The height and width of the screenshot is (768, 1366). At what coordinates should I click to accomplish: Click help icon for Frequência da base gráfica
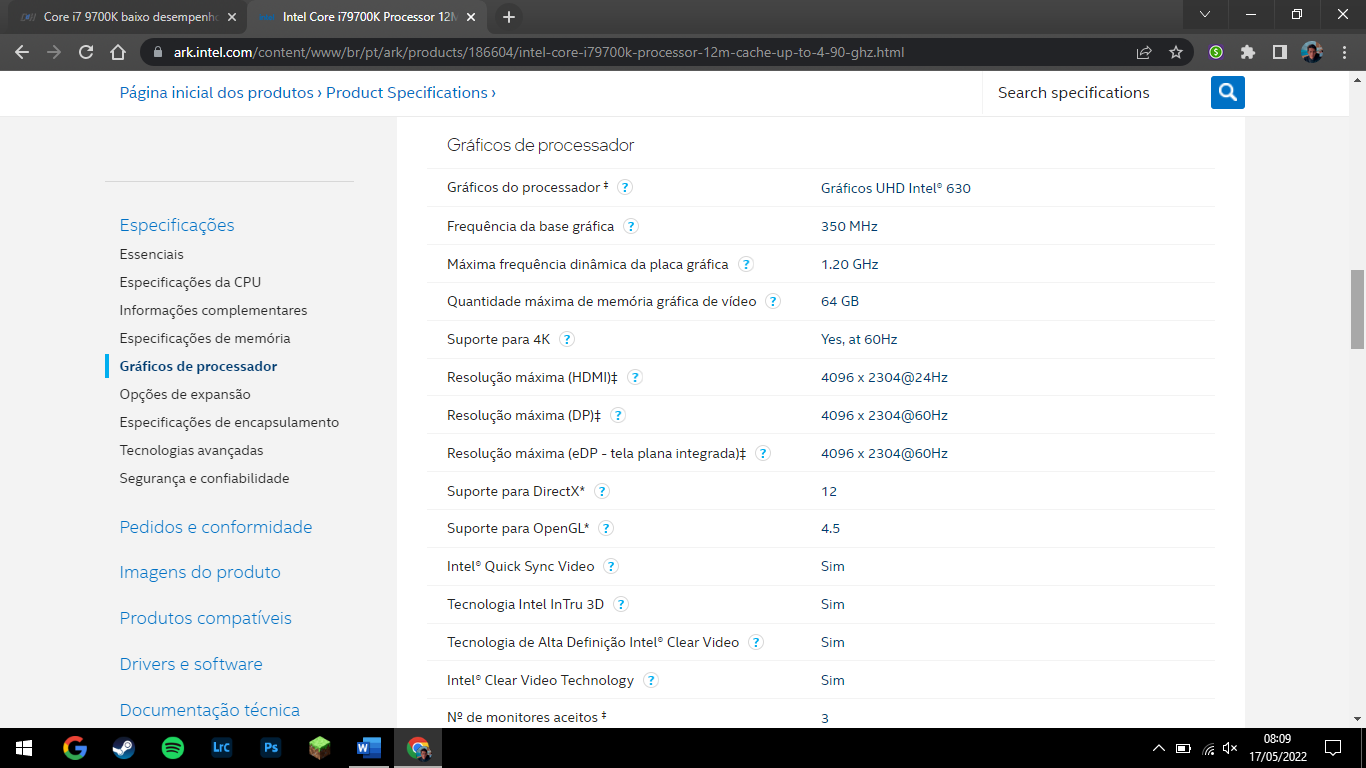click(x=631, y=226)
